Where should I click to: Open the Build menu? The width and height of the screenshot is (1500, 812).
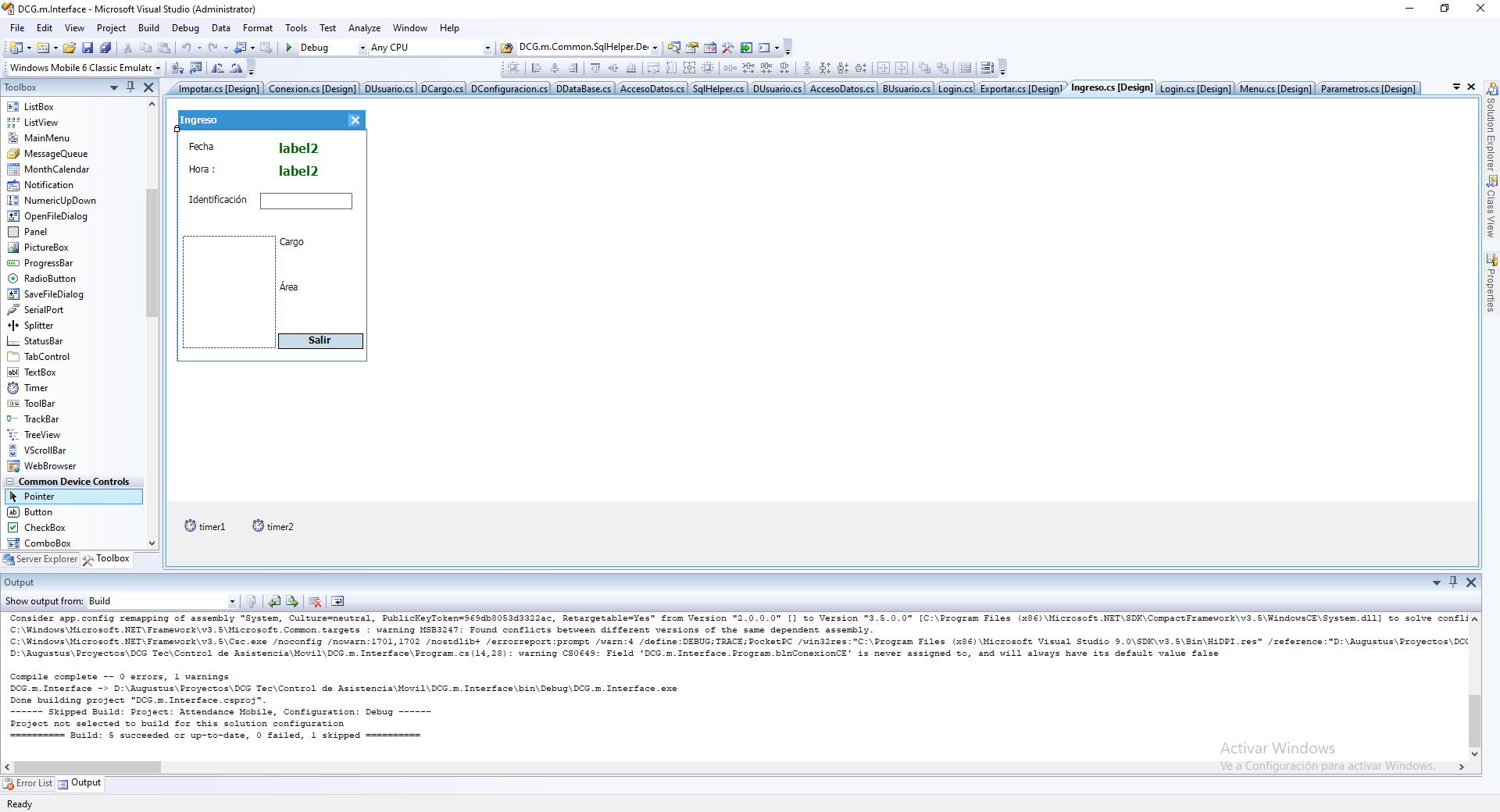click(148, 28)
